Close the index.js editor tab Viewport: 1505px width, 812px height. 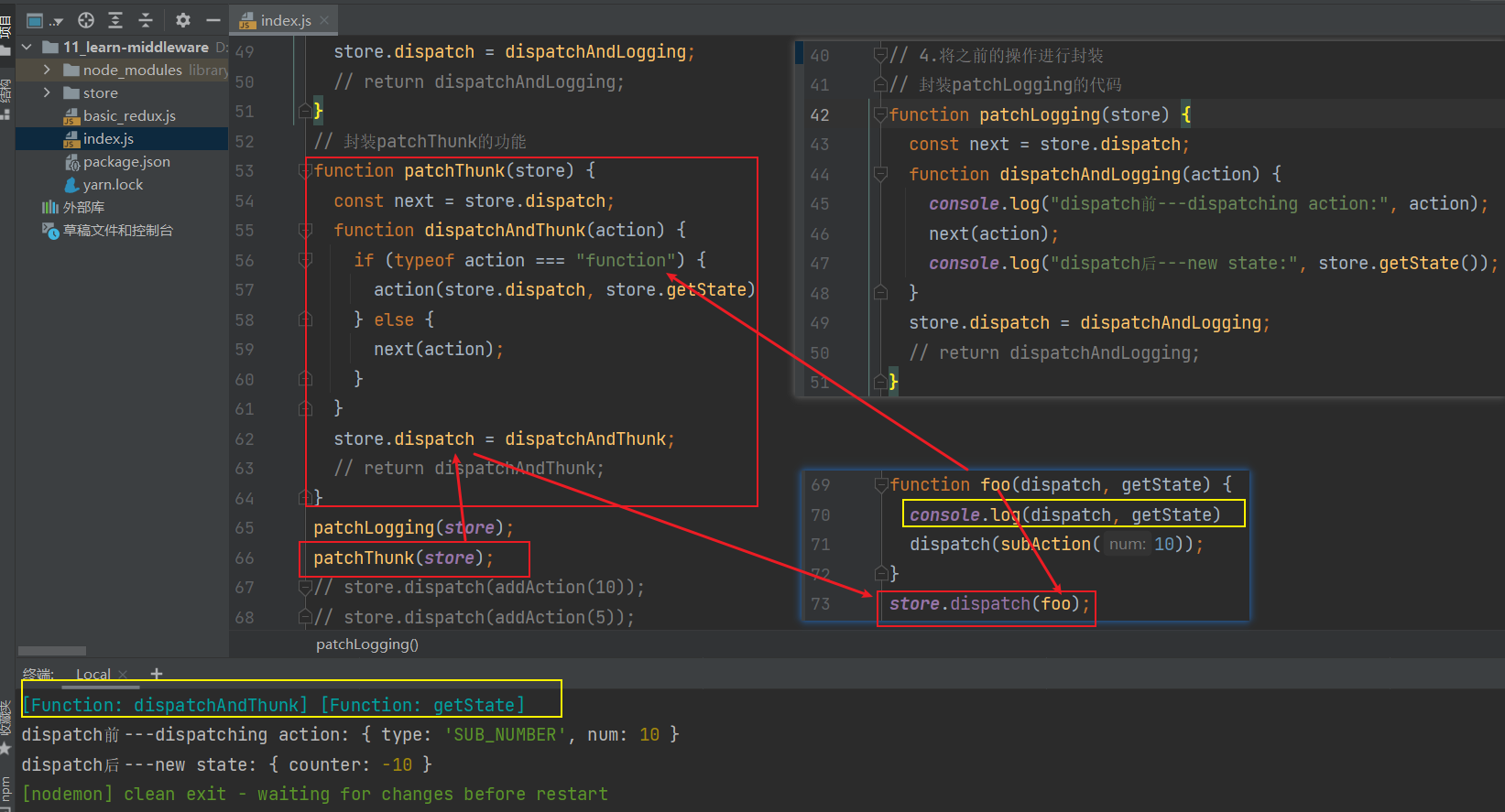(x=324, y=20)
